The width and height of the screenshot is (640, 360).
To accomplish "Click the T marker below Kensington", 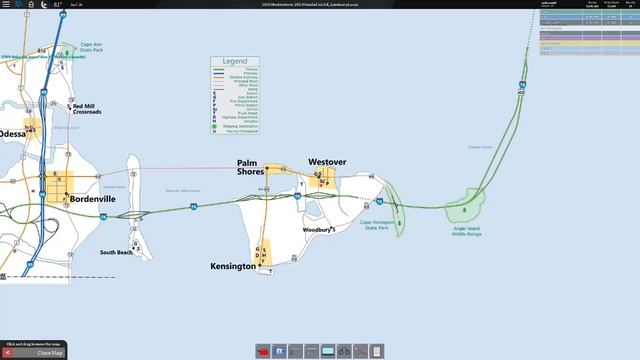I will (x=270, y=271).
